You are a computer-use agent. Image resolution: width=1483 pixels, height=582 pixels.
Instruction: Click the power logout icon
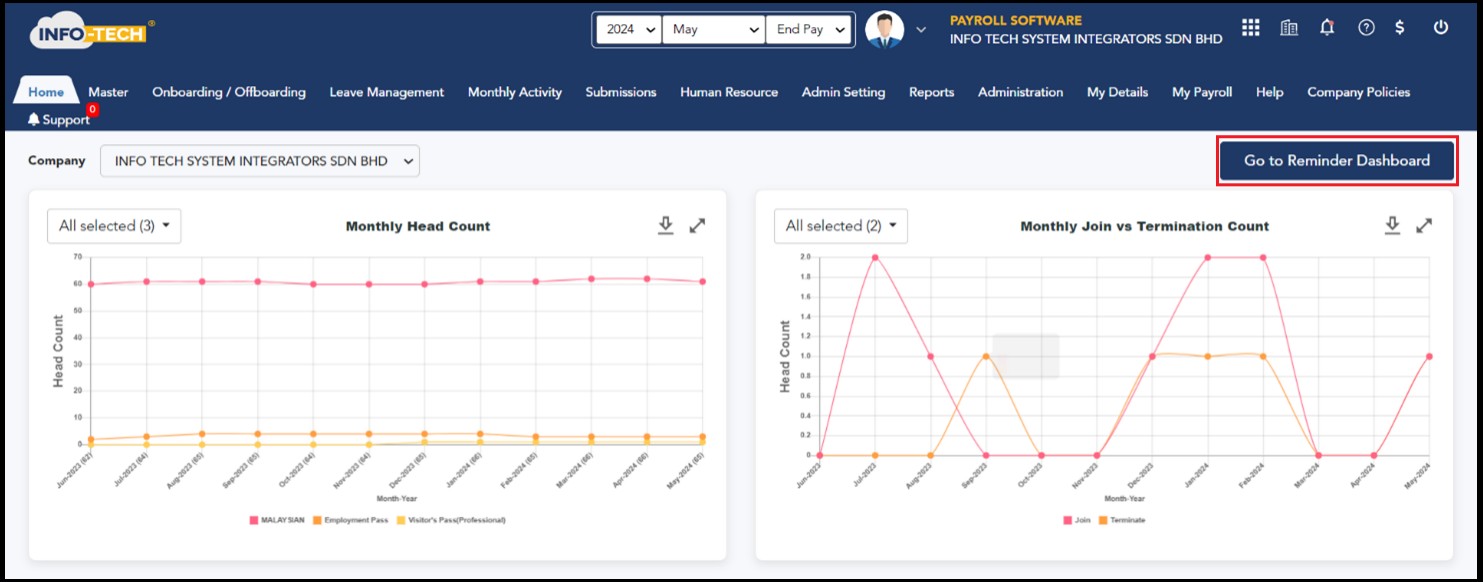point(1441,28)
